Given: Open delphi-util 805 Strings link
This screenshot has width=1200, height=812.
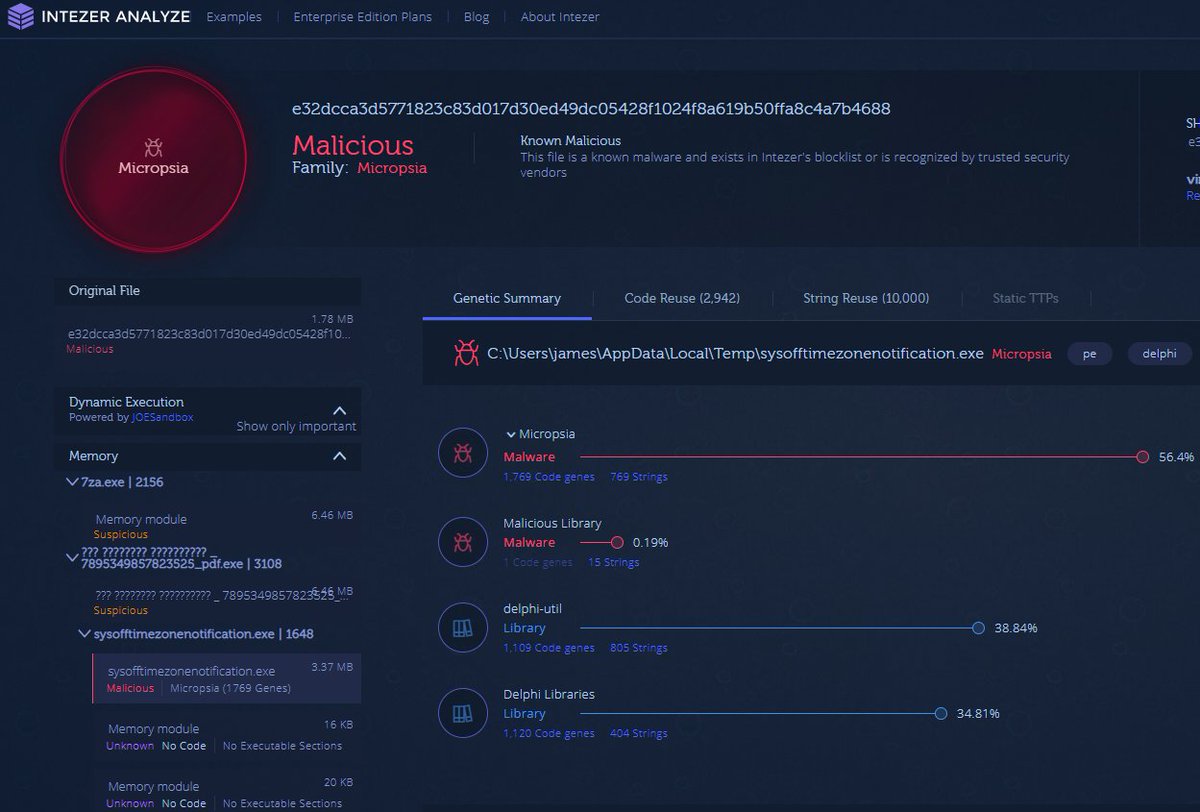Looking at the screenshot, I should pyautogui.click(x=638, y=648).
